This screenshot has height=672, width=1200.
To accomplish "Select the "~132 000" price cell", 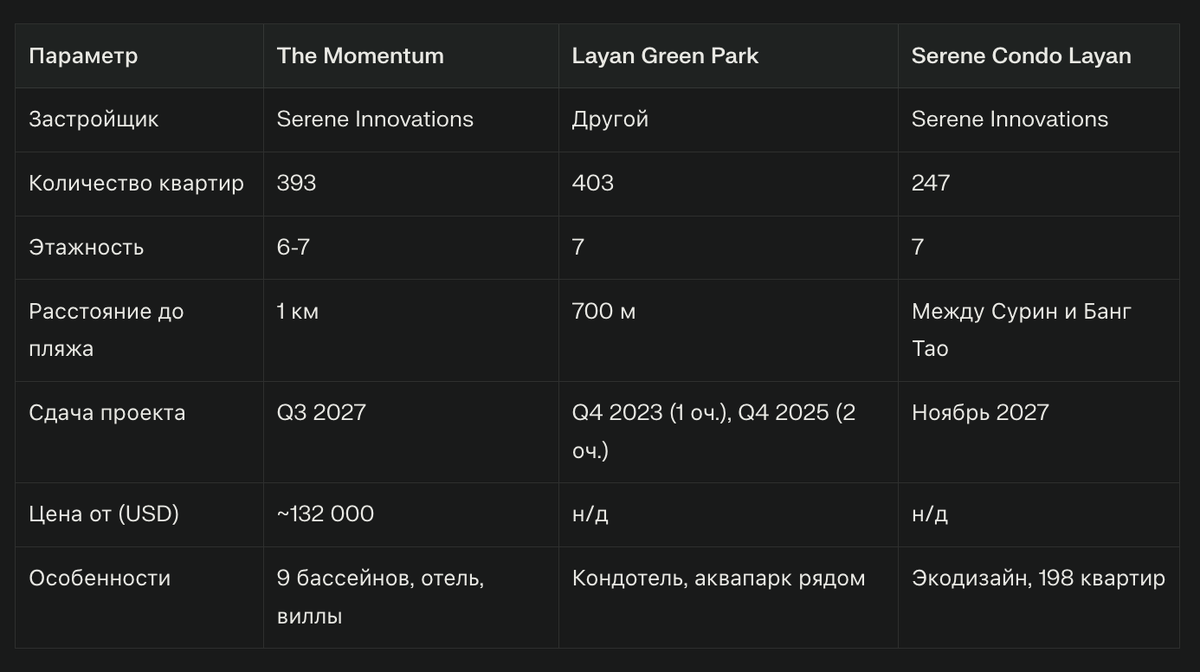I will point(325,514).
